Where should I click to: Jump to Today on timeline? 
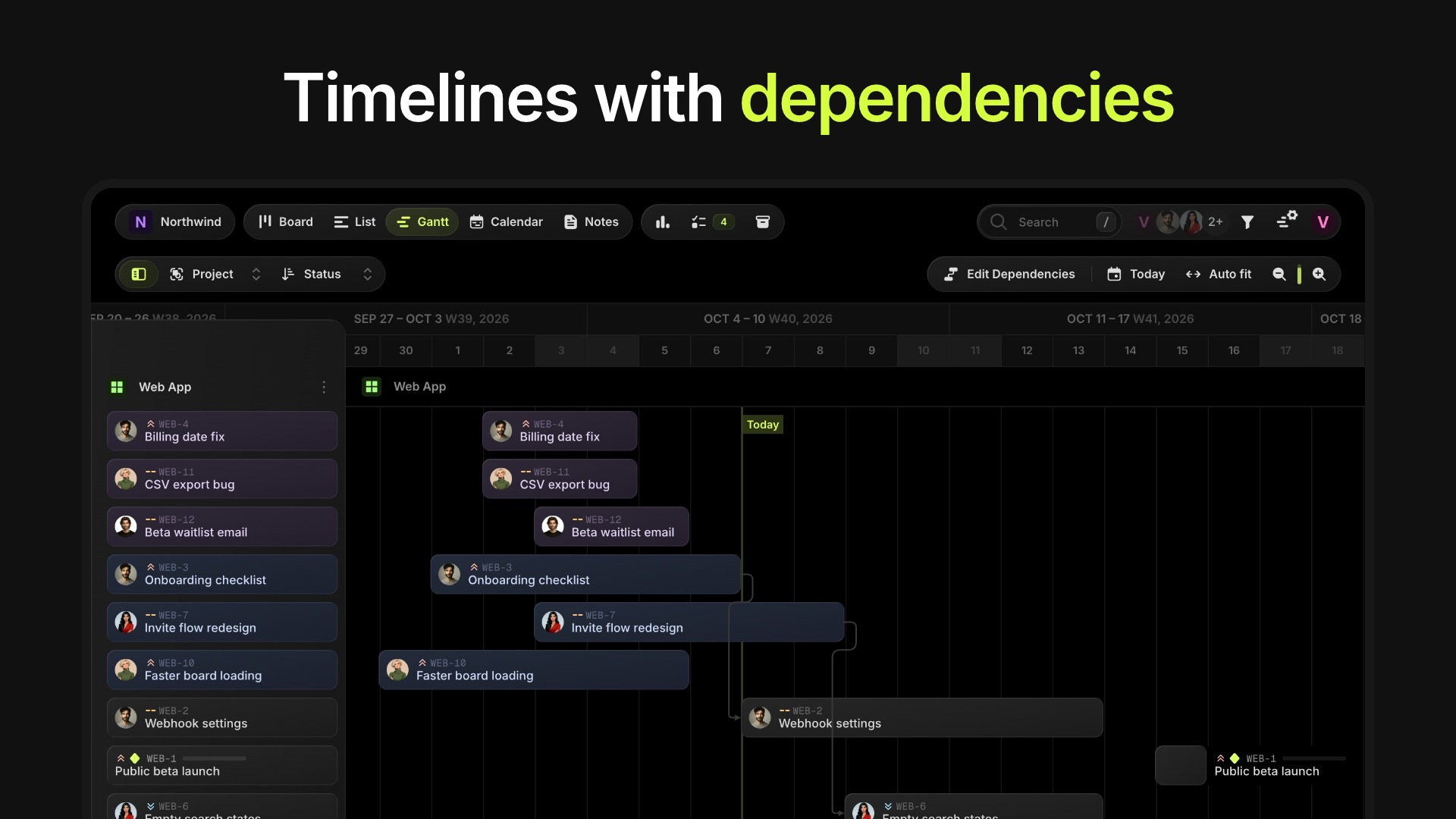point(1136,275)
